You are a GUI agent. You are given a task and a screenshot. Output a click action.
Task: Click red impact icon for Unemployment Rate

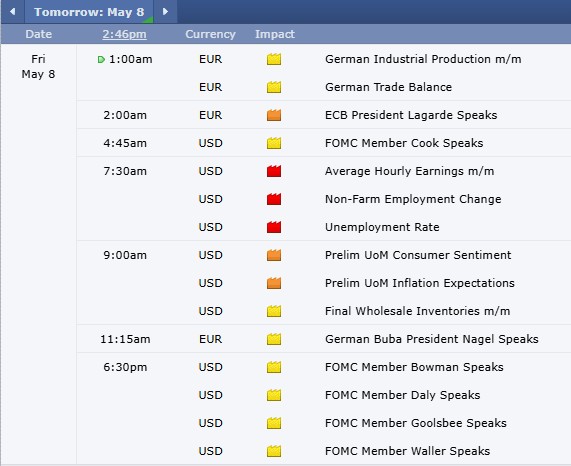pos(274,228)
